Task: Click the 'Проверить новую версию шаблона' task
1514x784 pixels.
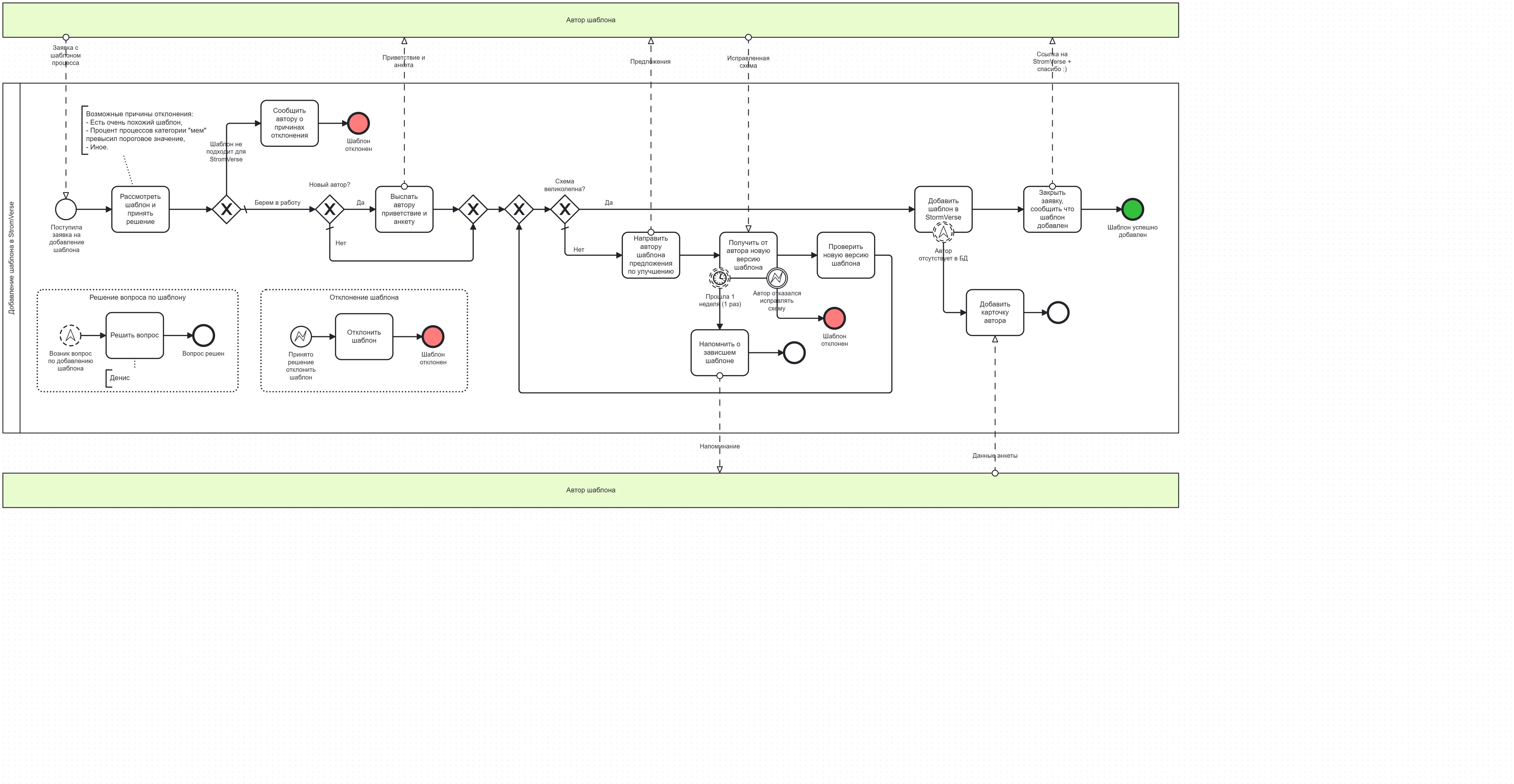Action: [x=845, y=255]
